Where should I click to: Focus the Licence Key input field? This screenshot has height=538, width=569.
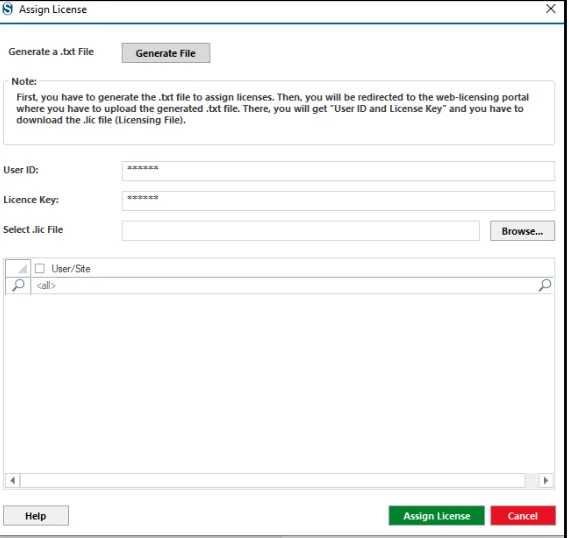[338, 201]
